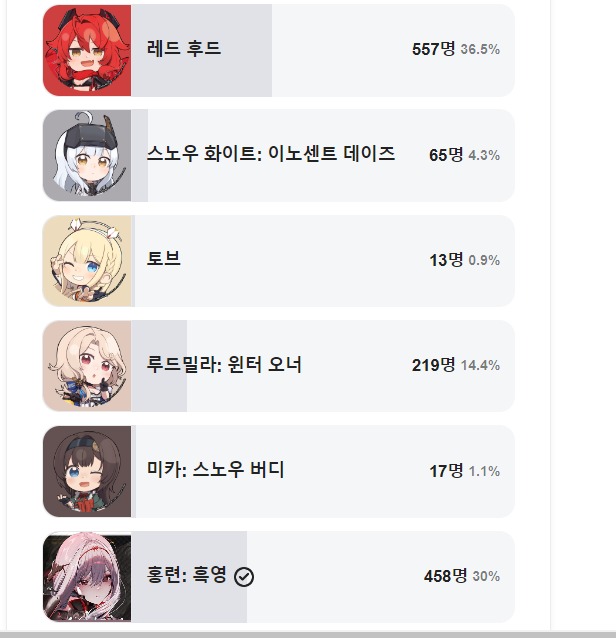
Task: Click the 홍련: 흑영 option name
Action: [x=187, y=576]
